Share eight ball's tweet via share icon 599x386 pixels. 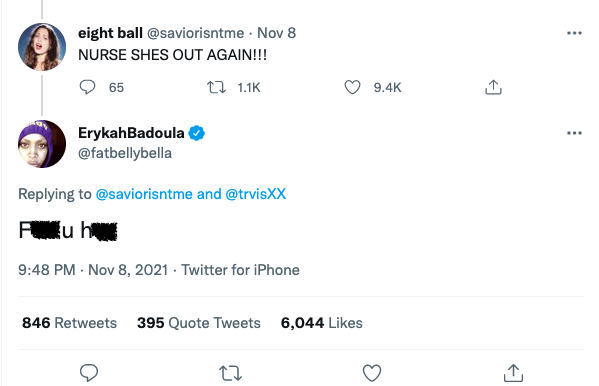(493, 87)
